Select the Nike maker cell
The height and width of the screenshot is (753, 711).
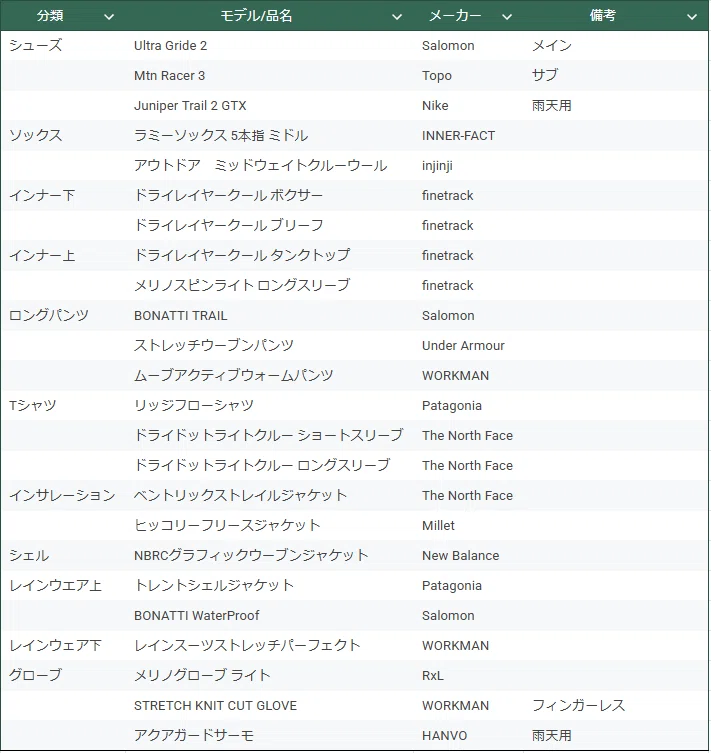[435, 106]
